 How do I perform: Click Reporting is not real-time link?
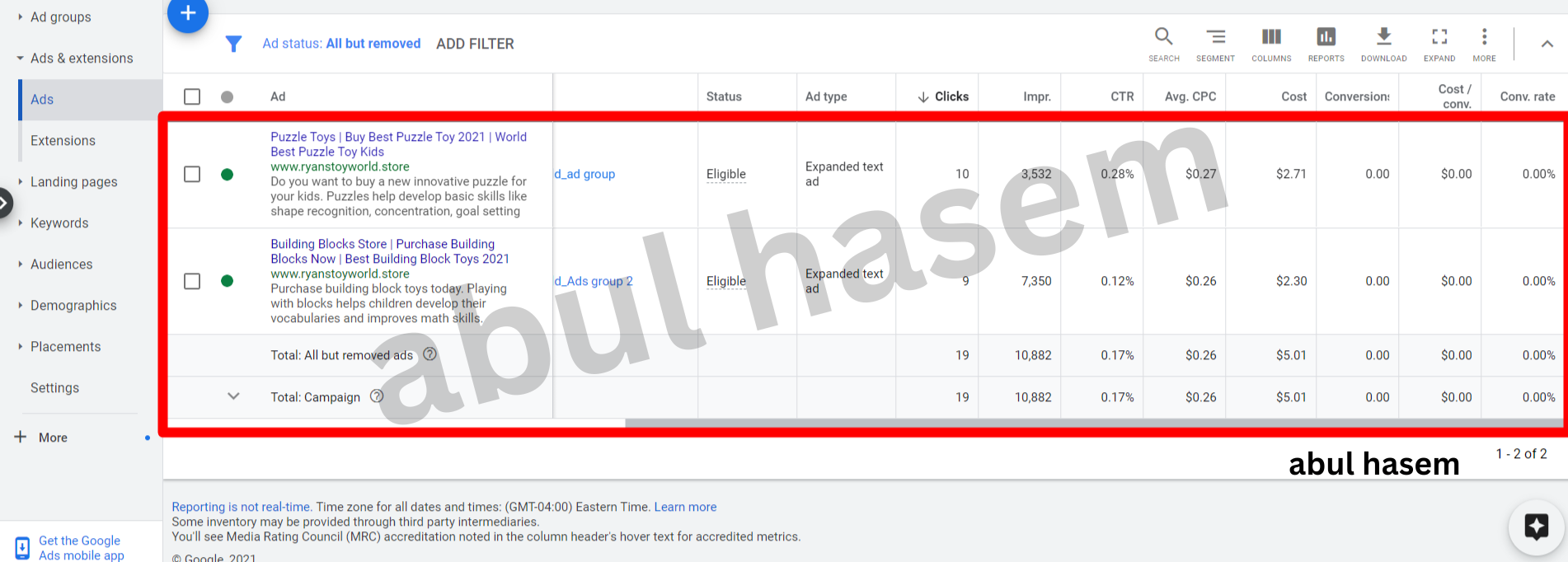coord(241,507)
